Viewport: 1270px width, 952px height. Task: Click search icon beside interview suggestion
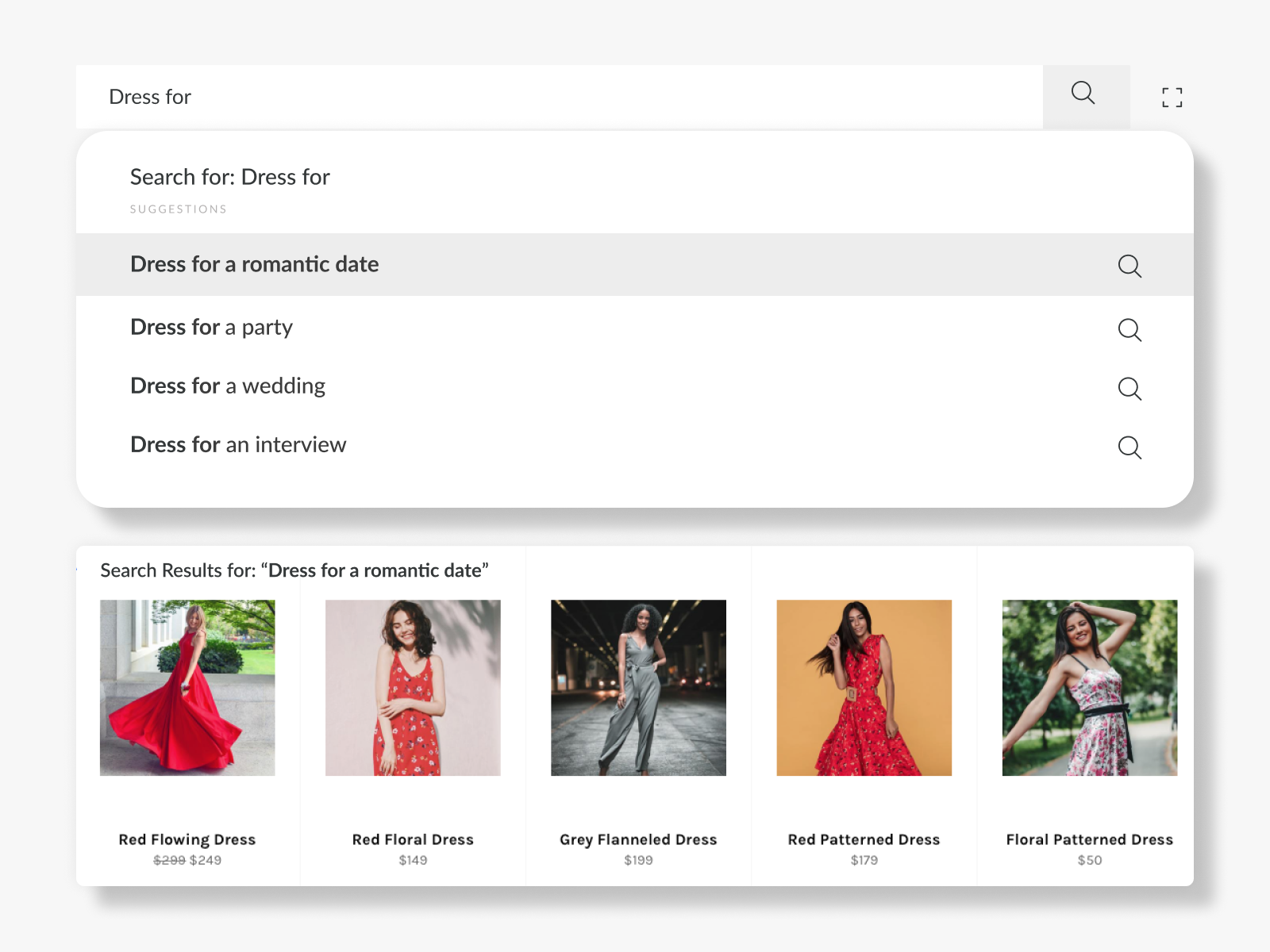point(1129,447)
